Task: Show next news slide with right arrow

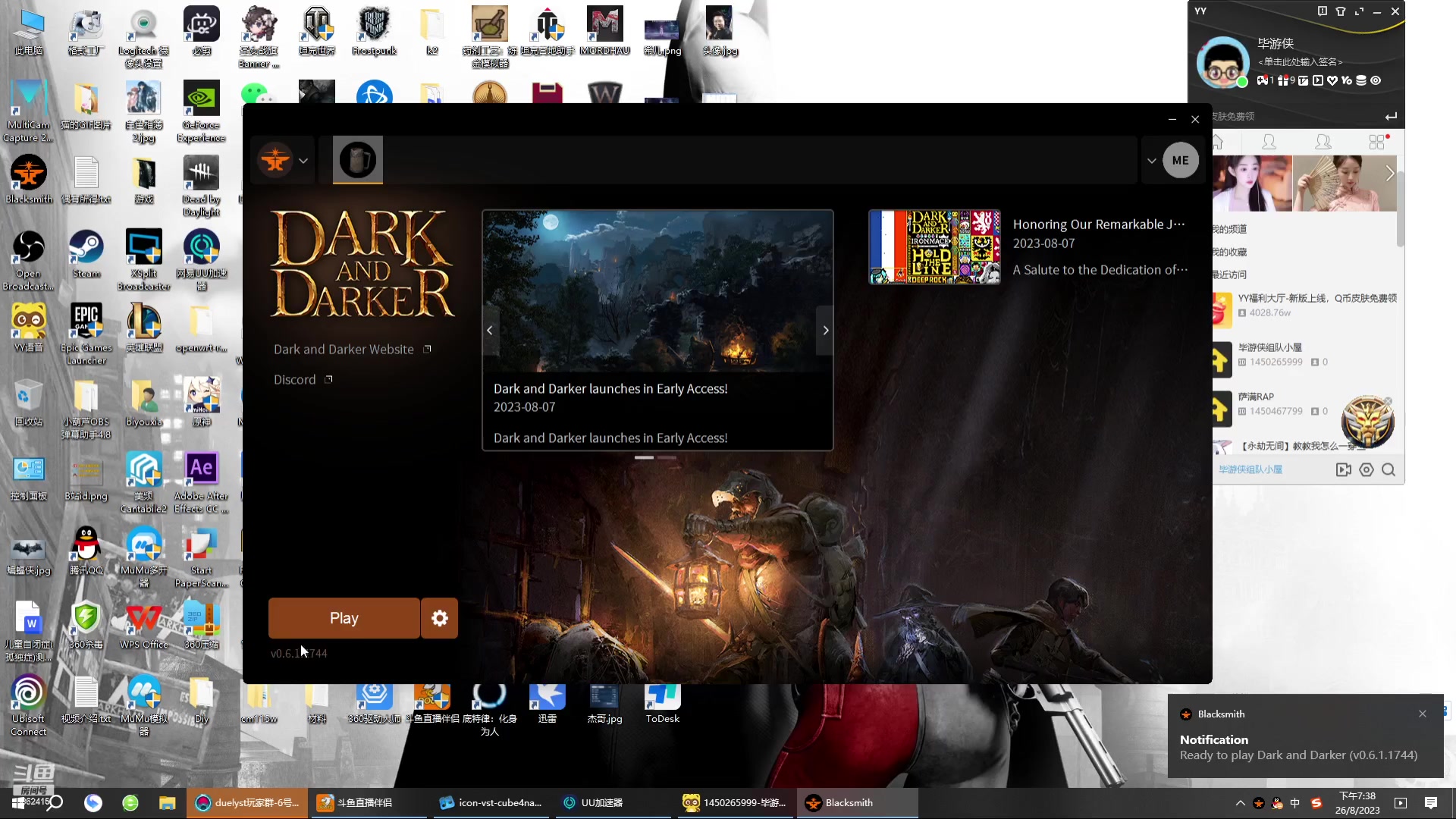Action: pos(825,331)
